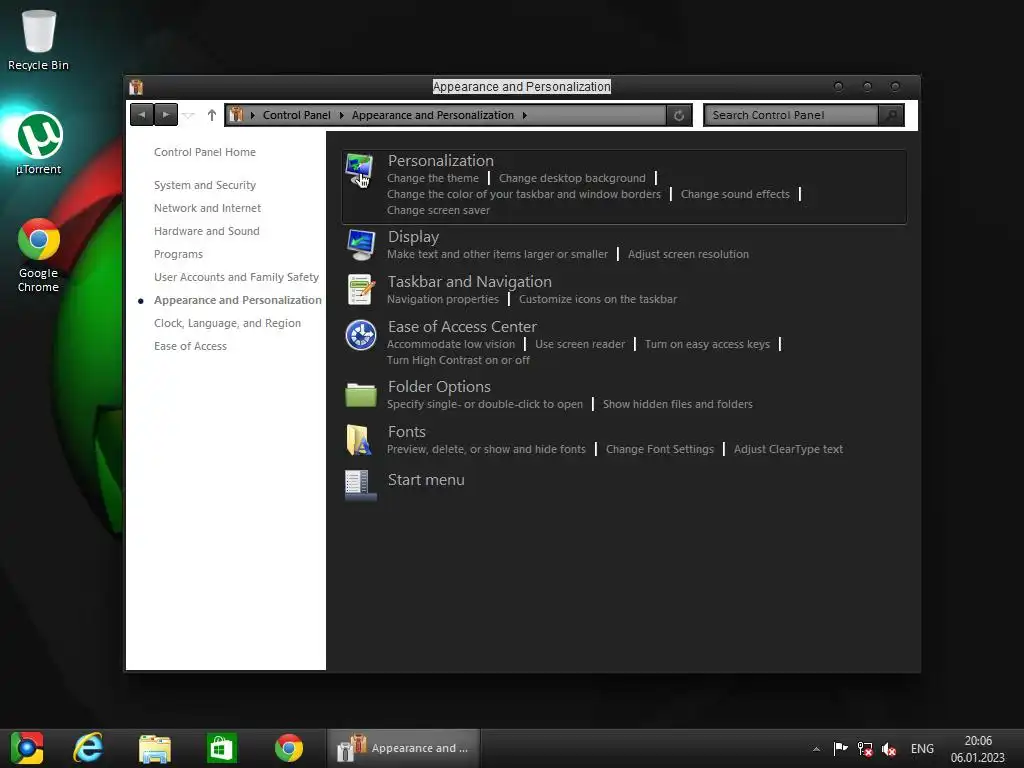Launch Chrome from the taskbar
This screenshot has height=768, width=1024.
(289, 748)
